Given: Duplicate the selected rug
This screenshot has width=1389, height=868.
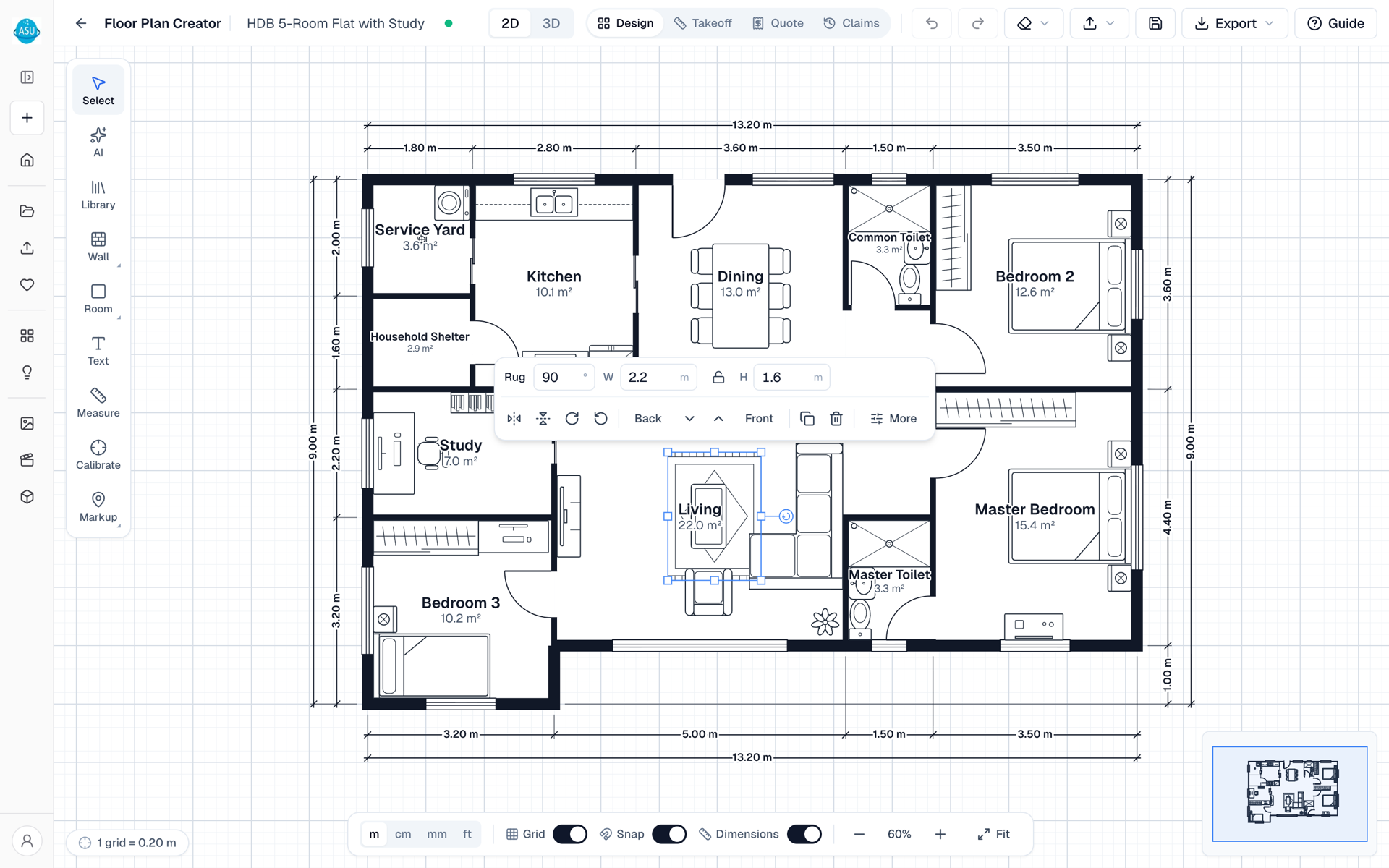Looking at the screenshot, I should 807,419.
